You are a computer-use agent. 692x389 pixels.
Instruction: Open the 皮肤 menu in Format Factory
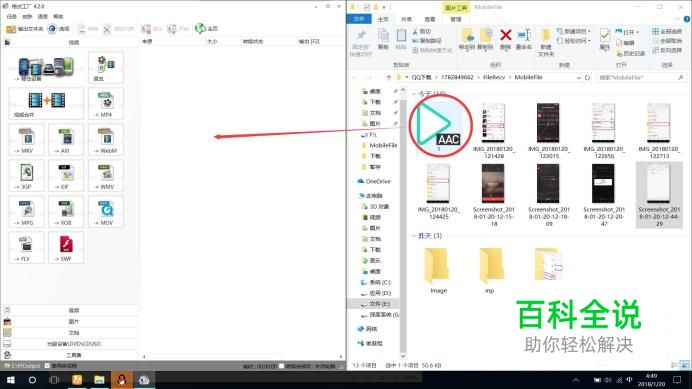27,16
